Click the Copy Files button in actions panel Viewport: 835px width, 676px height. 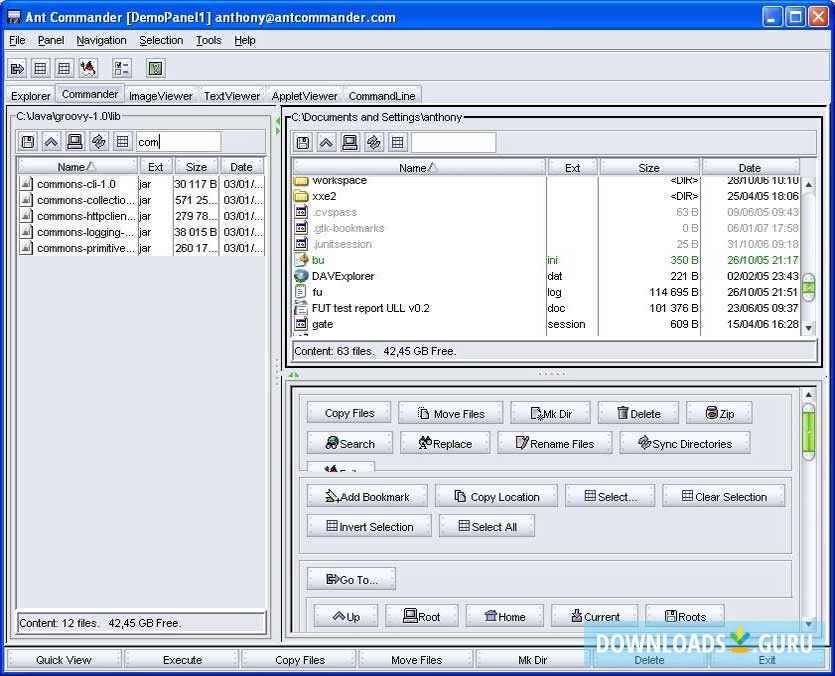[349, 413]
